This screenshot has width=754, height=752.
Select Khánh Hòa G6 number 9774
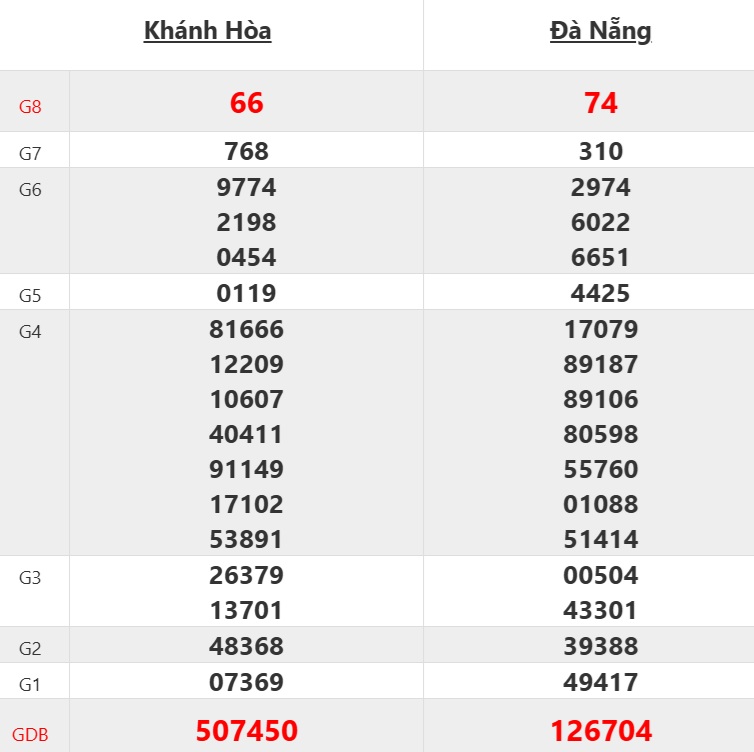(x=247, y=187)
